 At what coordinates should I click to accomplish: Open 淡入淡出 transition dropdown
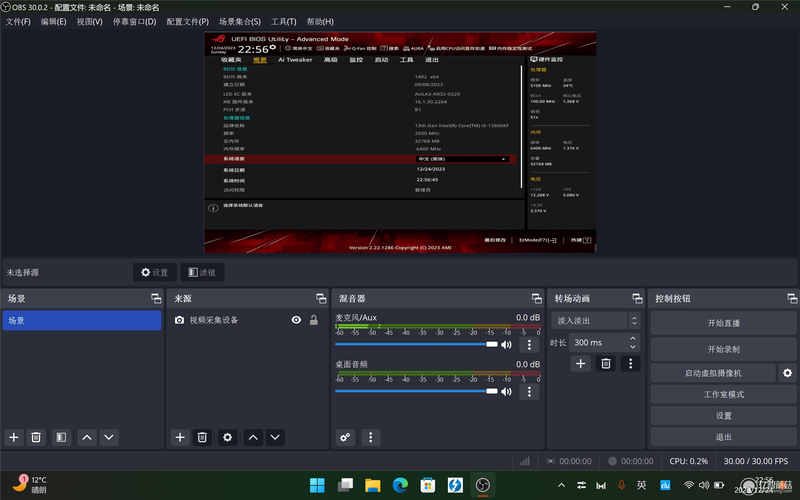[595, 320]
